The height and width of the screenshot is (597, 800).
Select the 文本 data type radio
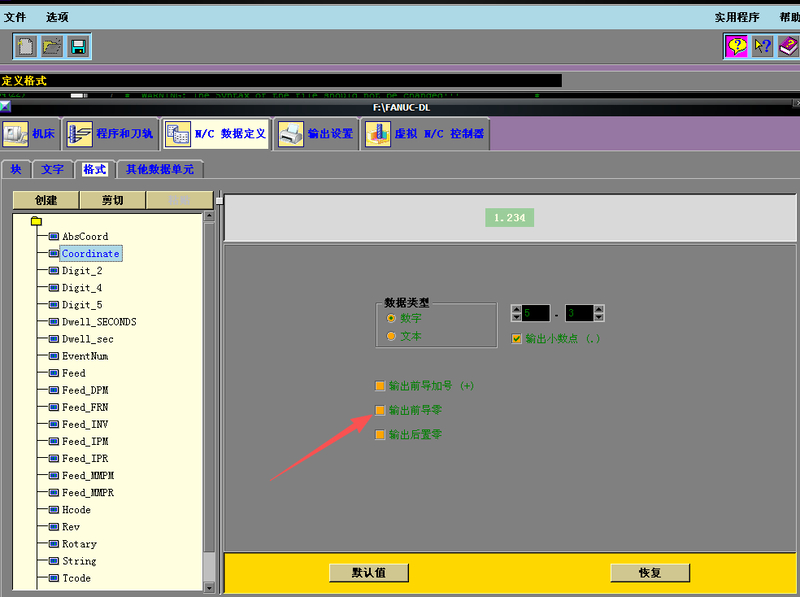tap(391, 336)
